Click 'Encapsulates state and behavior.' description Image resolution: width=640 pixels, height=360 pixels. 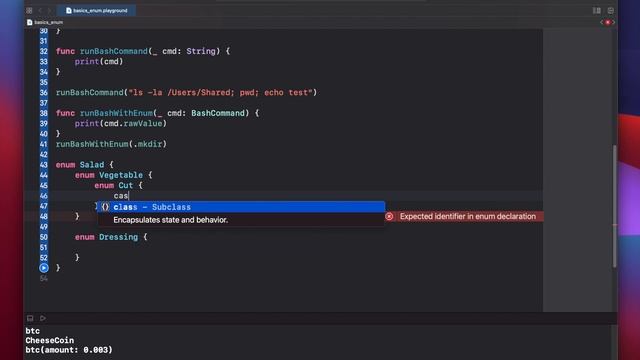(x=171, y=220)
